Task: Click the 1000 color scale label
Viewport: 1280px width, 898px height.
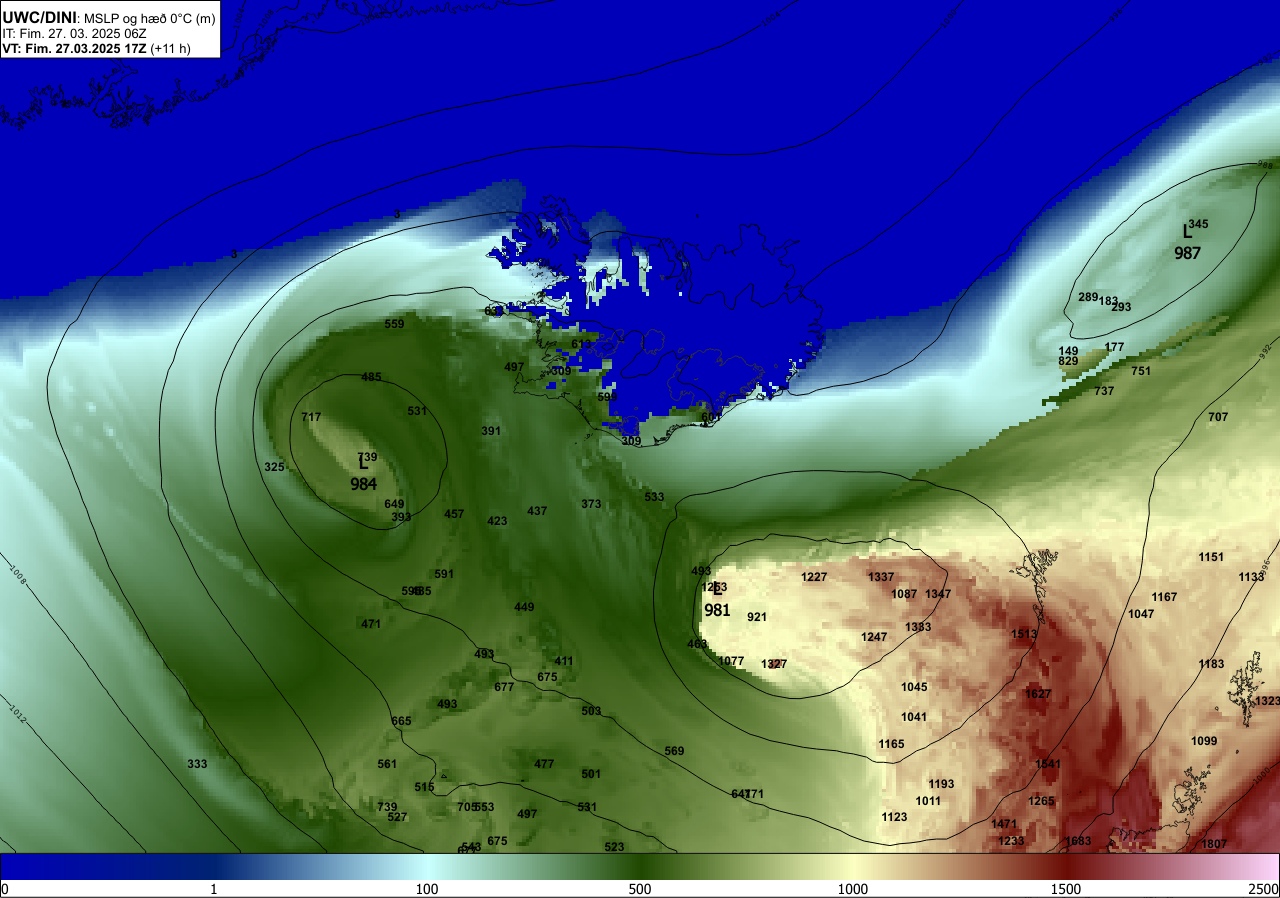Action: point(853,889)
